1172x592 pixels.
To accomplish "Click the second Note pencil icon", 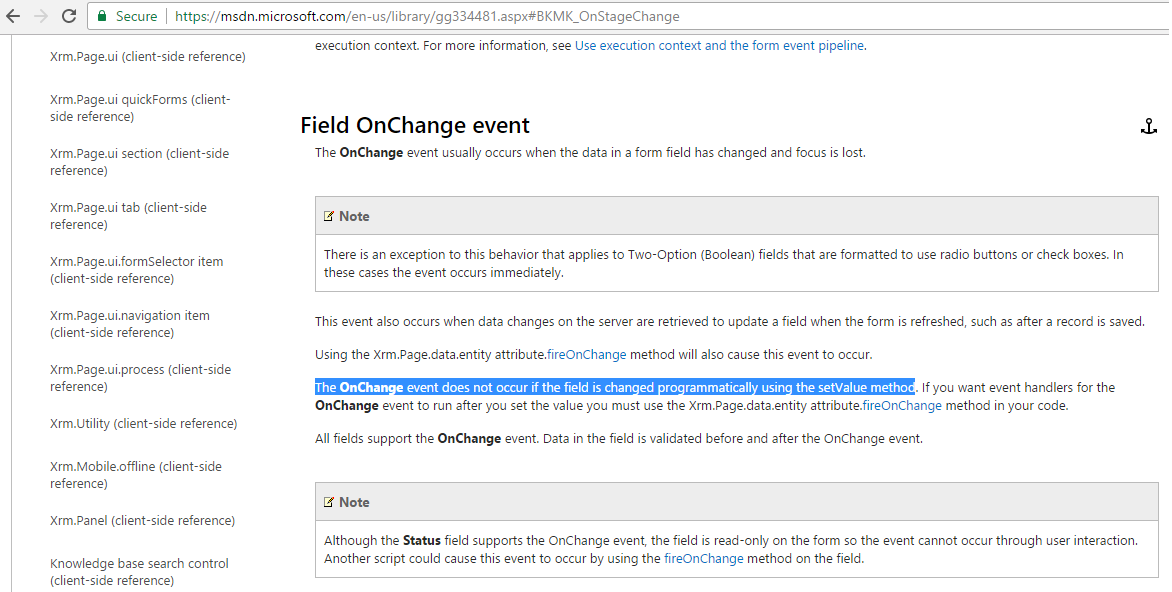I will 329,502.
